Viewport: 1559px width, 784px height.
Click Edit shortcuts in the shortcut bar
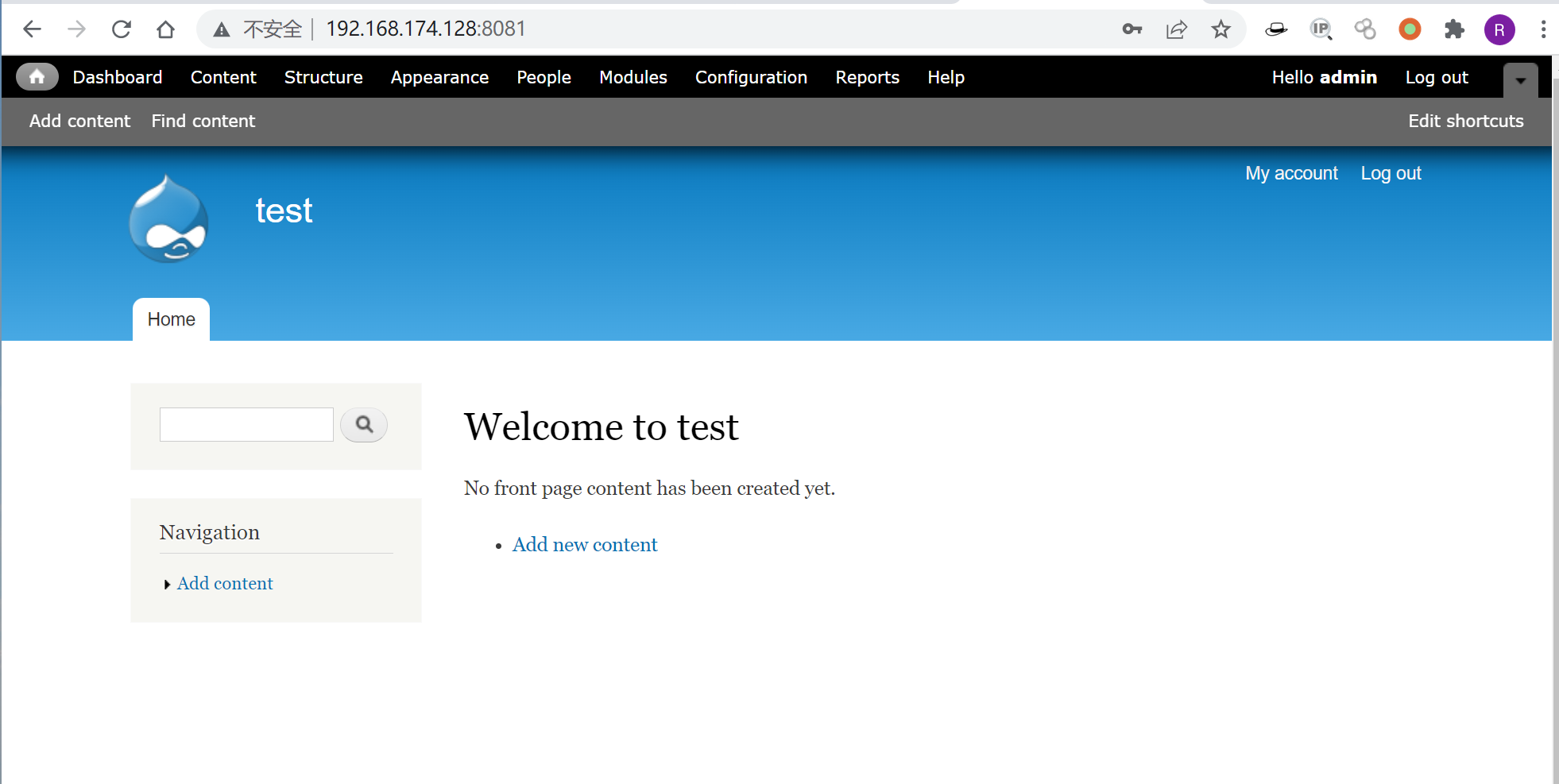click(1465, 121)
